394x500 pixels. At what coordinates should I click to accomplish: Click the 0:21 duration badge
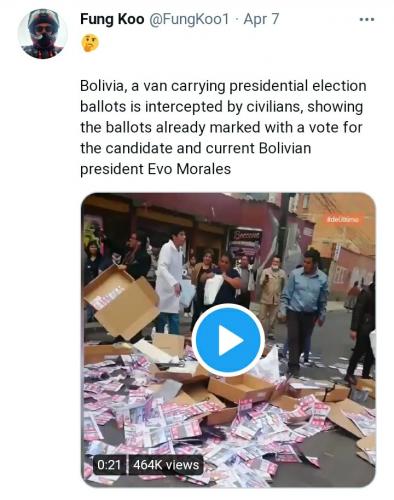[x=109, y=464]
